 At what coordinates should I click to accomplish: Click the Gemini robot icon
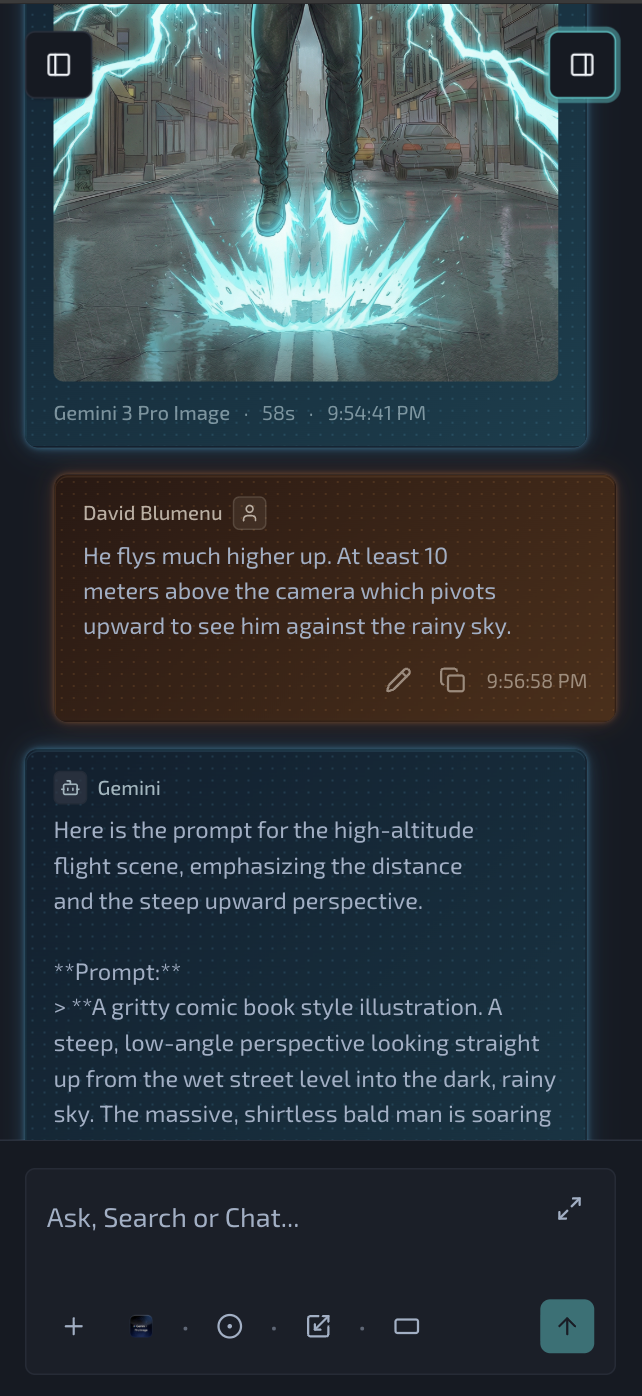tap(70, 788)
